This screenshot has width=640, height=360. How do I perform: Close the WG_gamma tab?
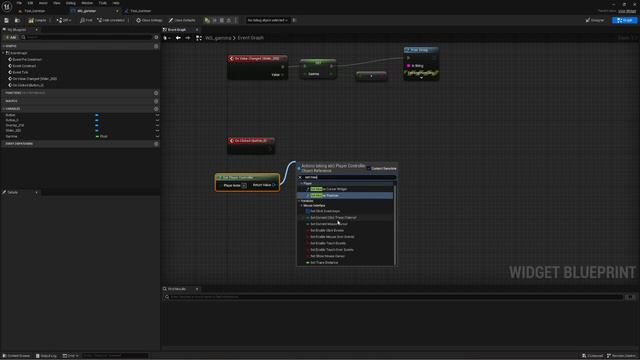tap(117, 11)
